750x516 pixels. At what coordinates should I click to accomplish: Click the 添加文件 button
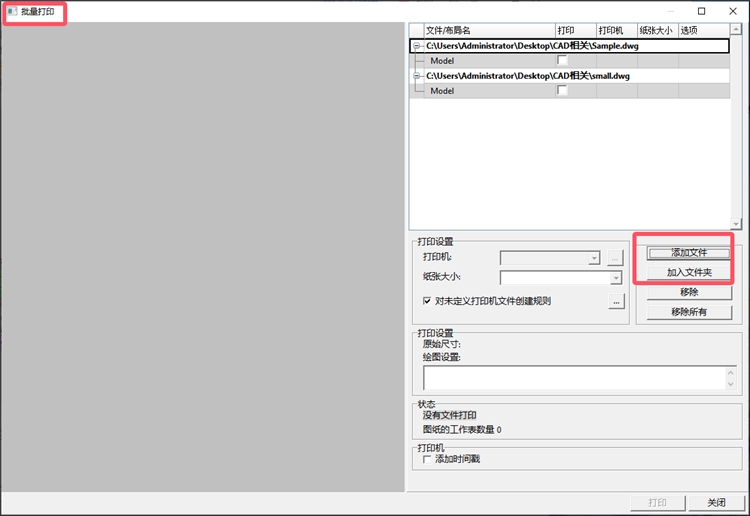tap(688, 253)
